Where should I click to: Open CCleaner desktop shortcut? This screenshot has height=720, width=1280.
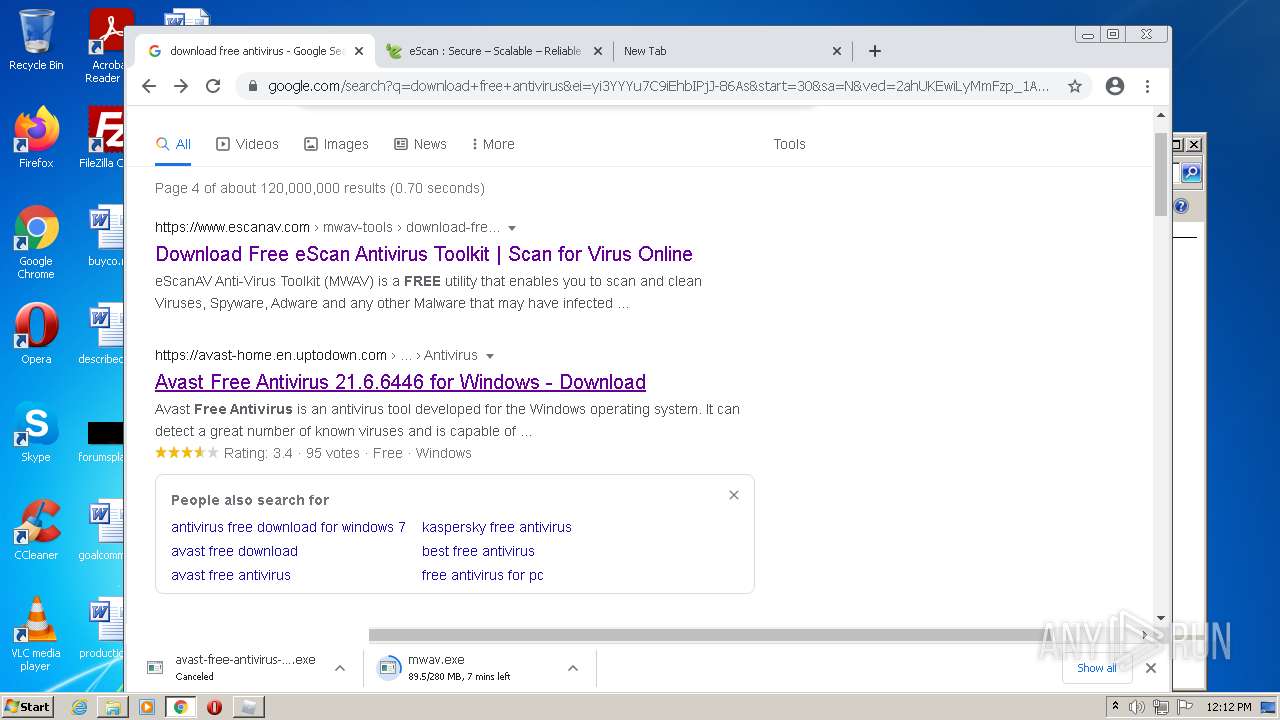[36, 530]
